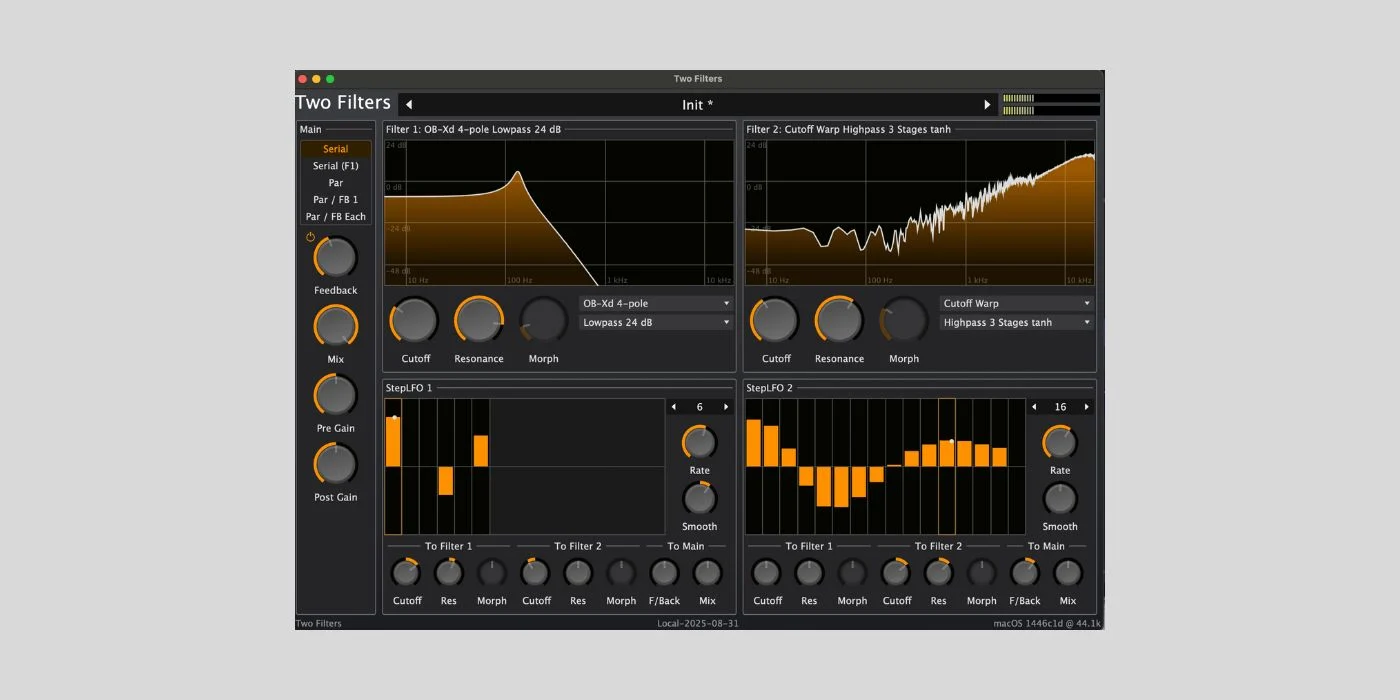The image size is (1400, 700).
Task: Decrease StepLFO 1 step count from 6
Action: pos(674,407)
